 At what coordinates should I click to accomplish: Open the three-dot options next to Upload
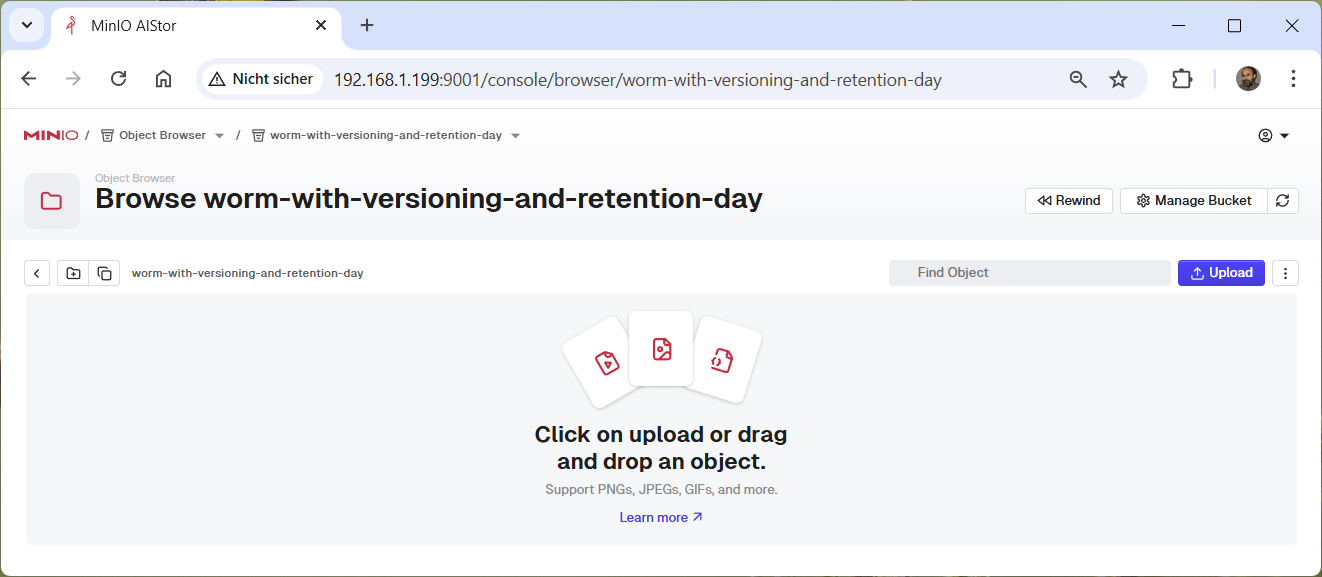point(1285,273)
